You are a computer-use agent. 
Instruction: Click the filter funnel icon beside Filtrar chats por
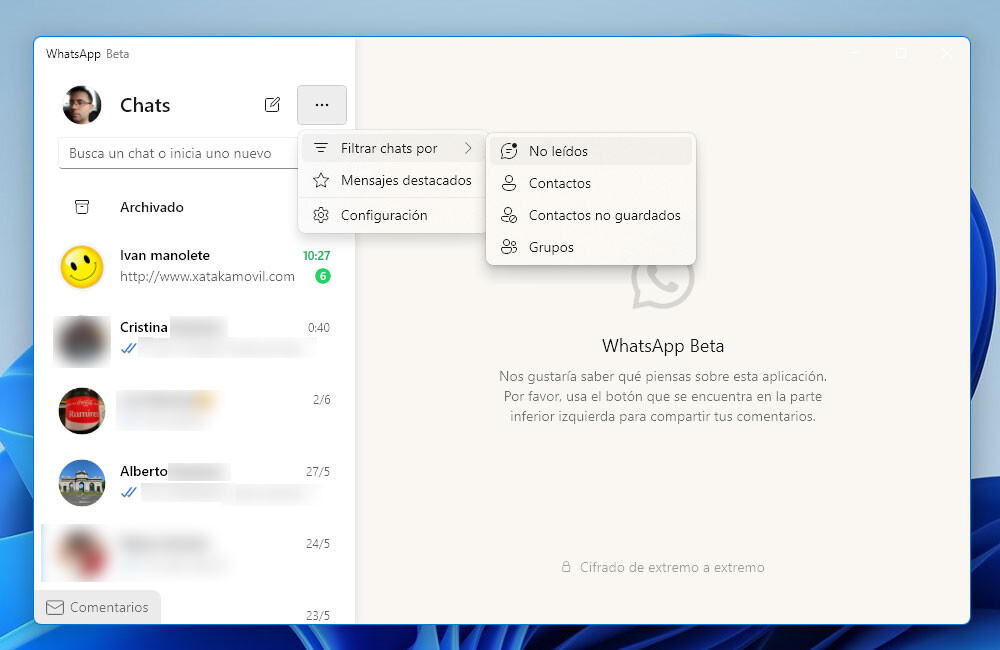click(x=320, y=147)
